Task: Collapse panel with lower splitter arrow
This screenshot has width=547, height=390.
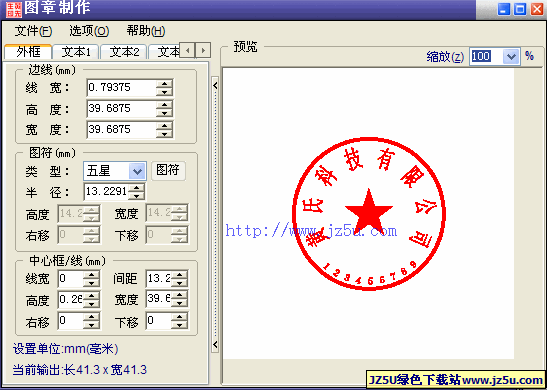Action: pyautogui.click(x=215, y=345)
